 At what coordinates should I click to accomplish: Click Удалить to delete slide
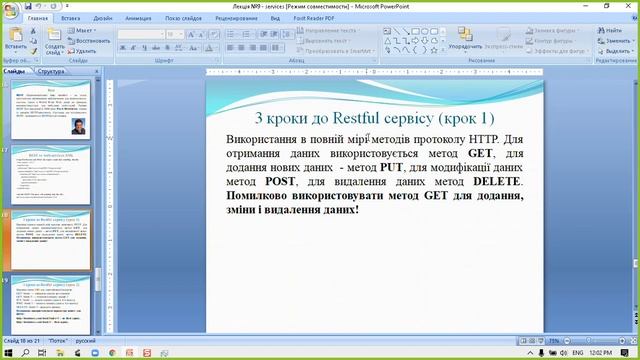point(82,51)
